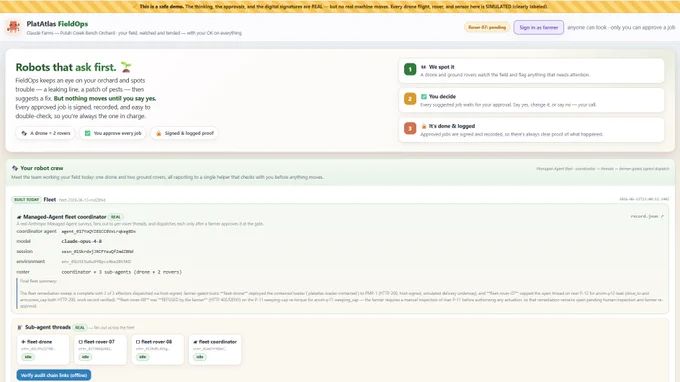This screenshot has height=382, width=680.
Task: Click the yellow step 2 number badge
Action: pyautogui.click(x=410, y=99)
